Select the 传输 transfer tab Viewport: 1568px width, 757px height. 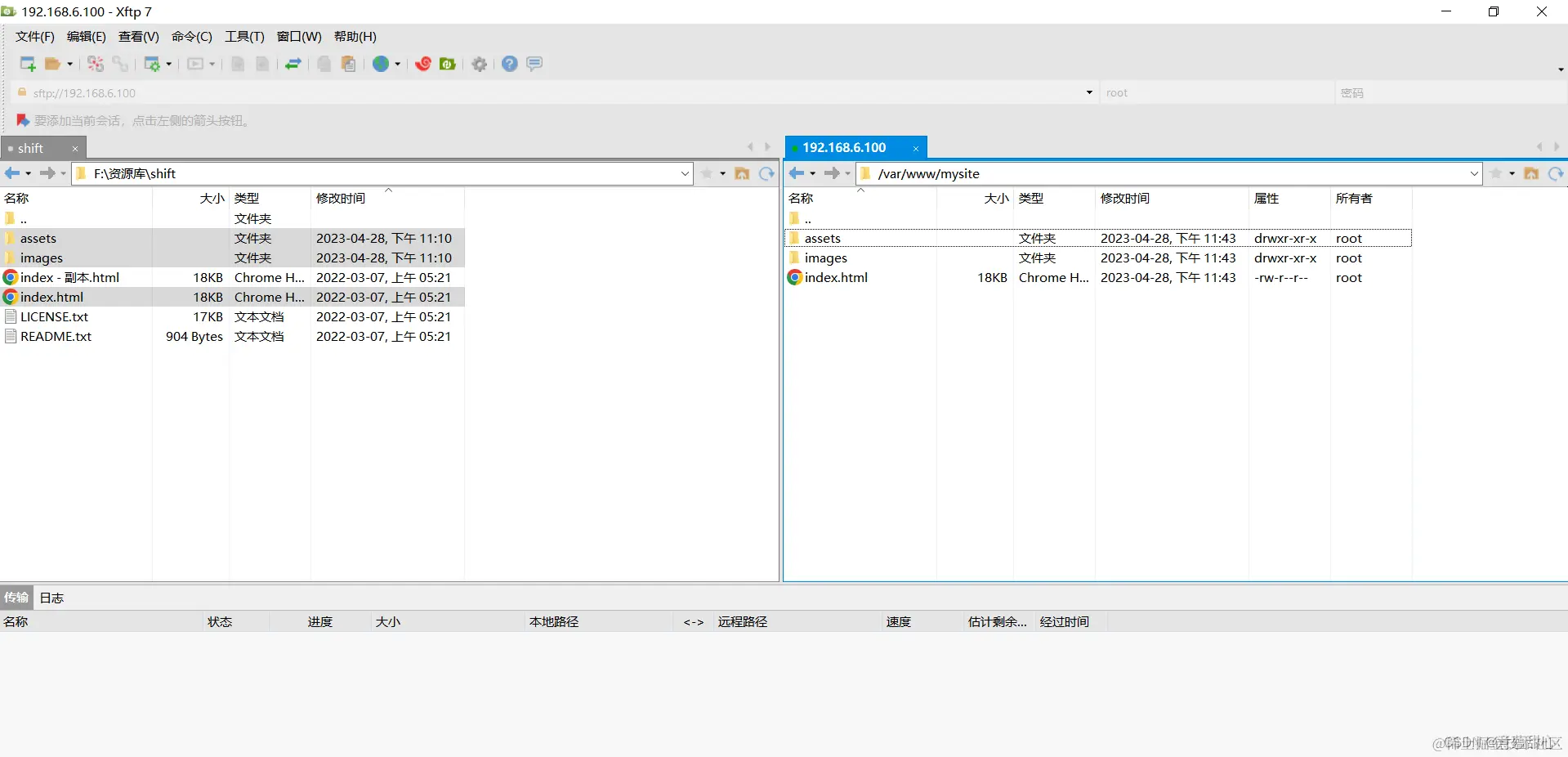coord(16,598)
